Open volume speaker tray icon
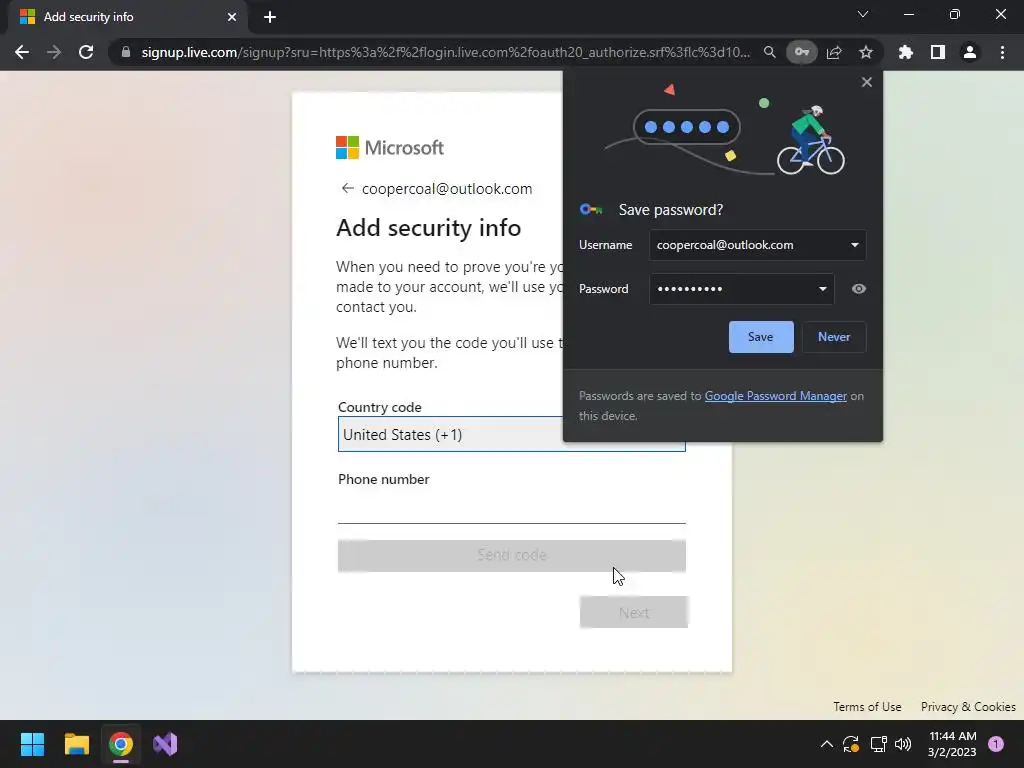The height and width of the screenshot is (768, 1024). pos(903,744)
